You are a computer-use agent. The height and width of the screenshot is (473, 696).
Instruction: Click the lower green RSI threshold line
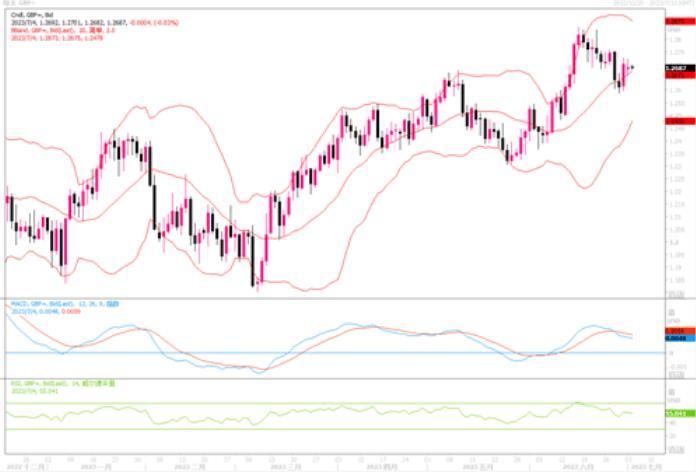tap(300, 430)
